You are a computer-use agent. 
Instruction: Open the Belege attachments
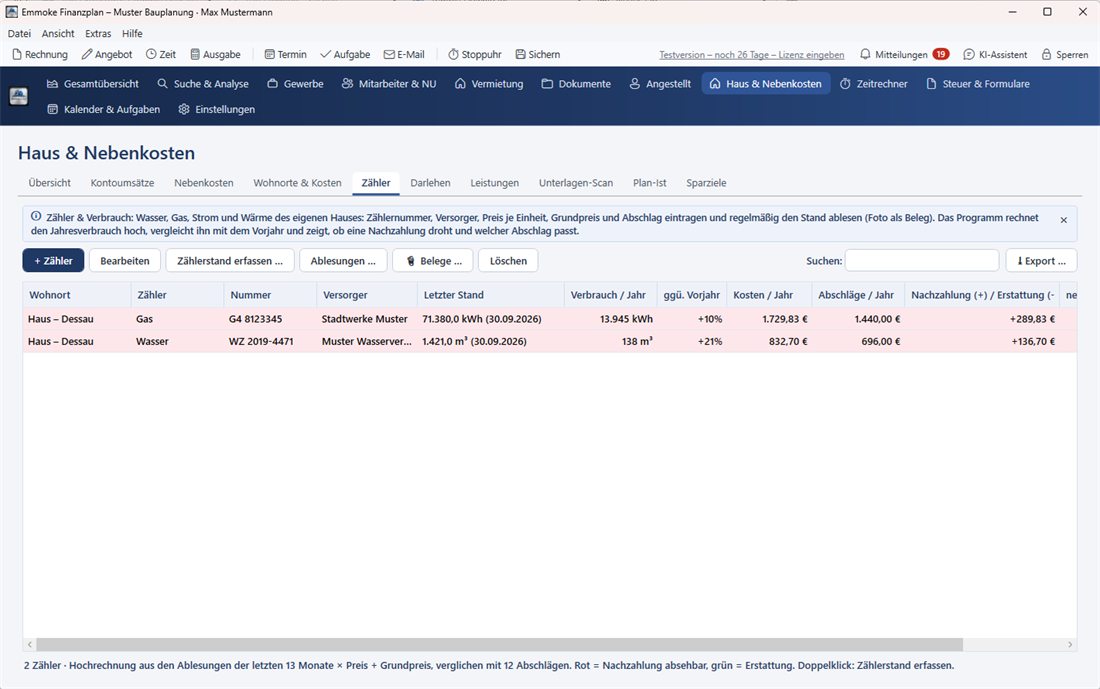433,260
